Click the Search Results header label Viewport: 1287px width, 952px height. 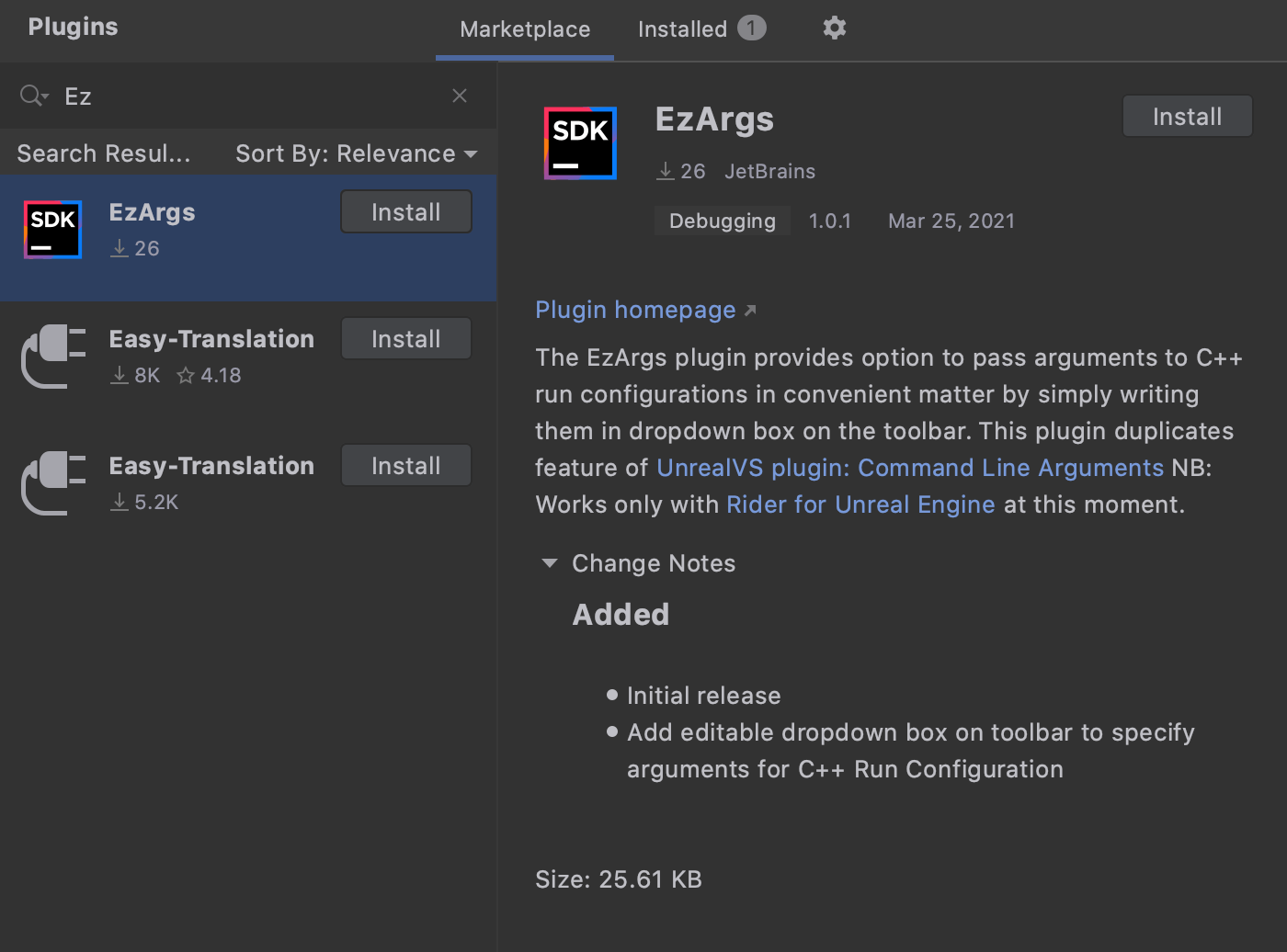(104, 153)
